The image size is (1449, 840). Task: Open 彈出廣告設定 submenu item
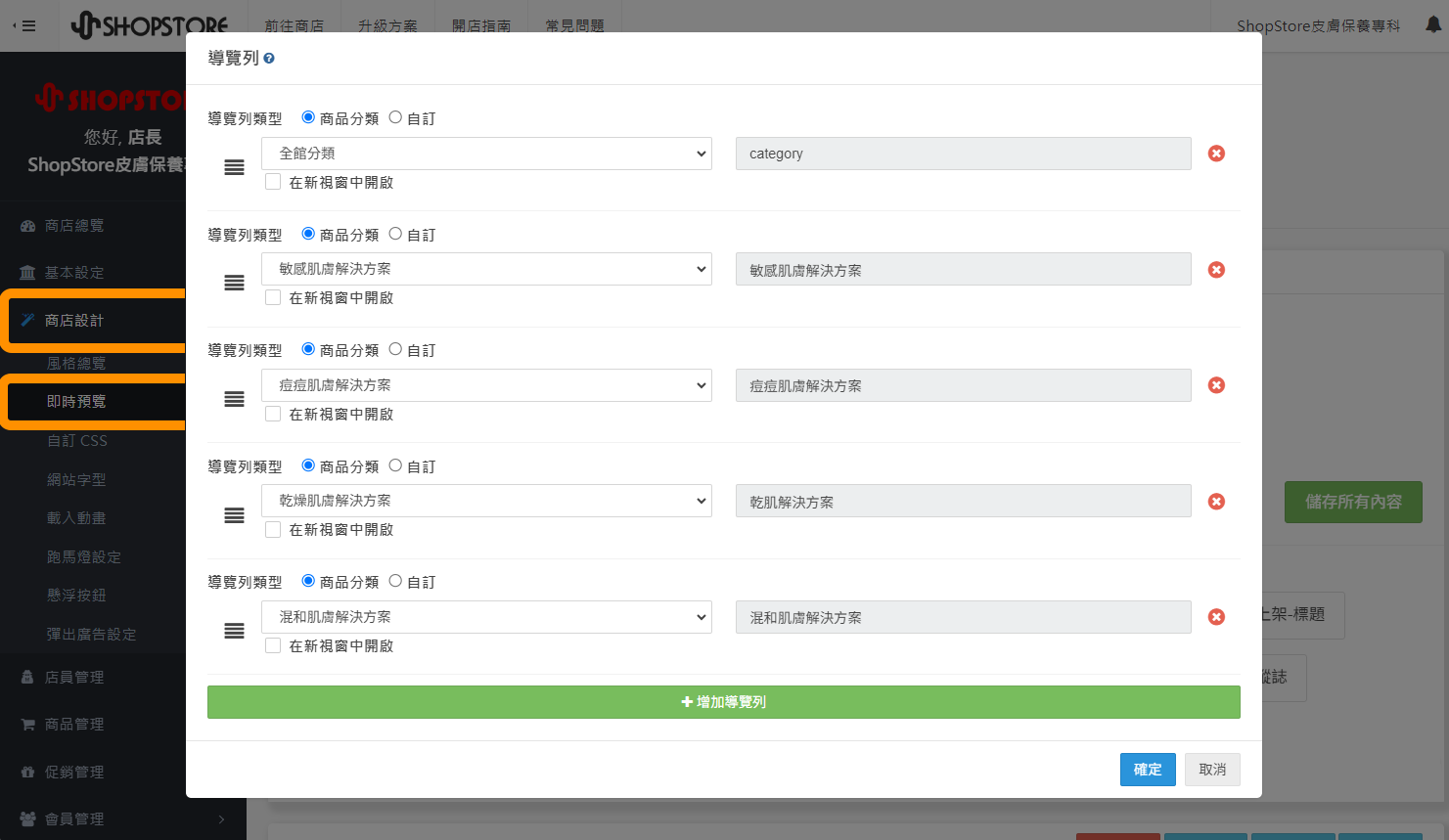(92, 635)
